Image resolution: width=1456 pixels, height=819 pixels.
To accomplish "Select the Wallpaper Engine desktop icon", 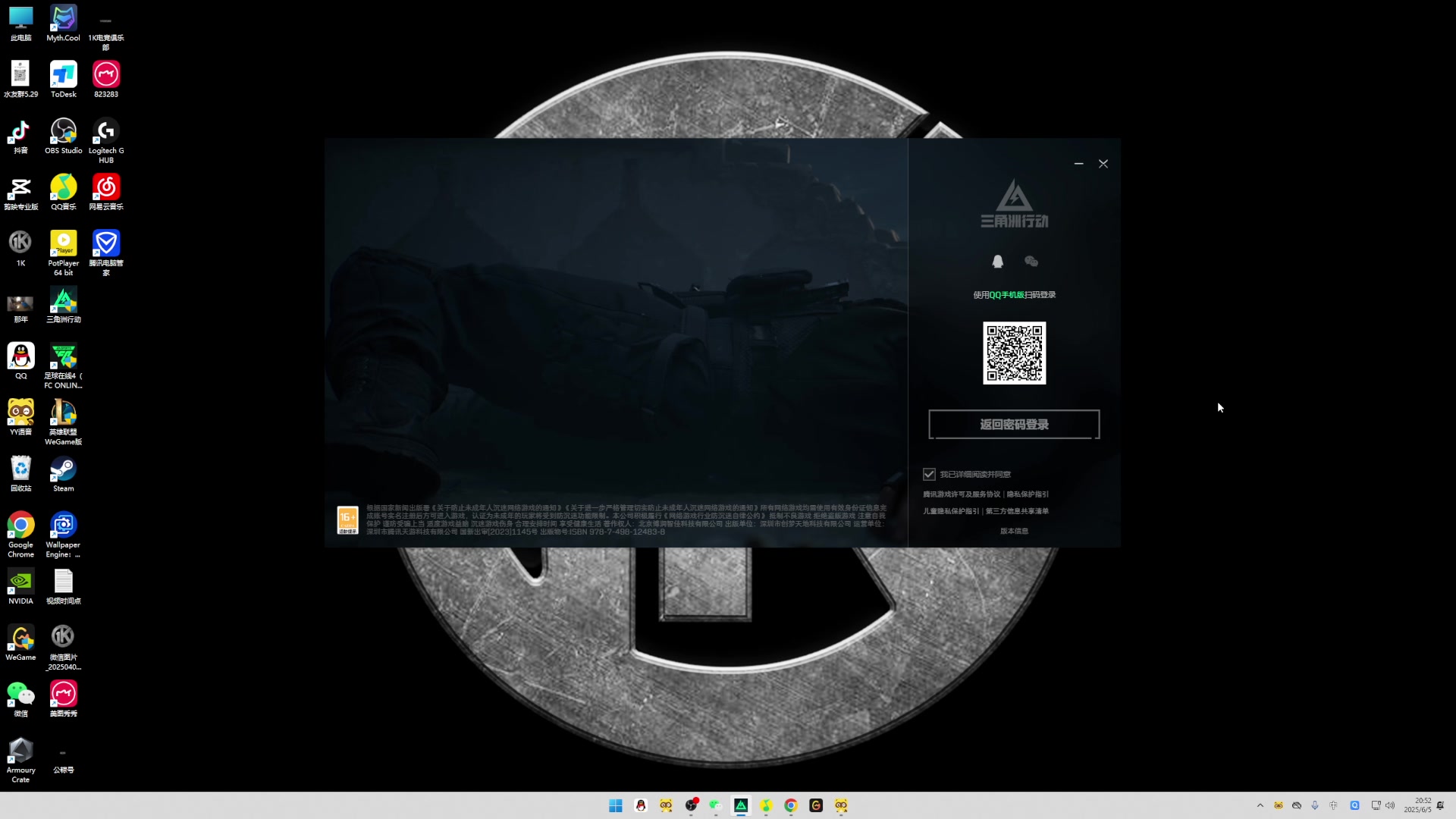I will (x=63, y=535).
